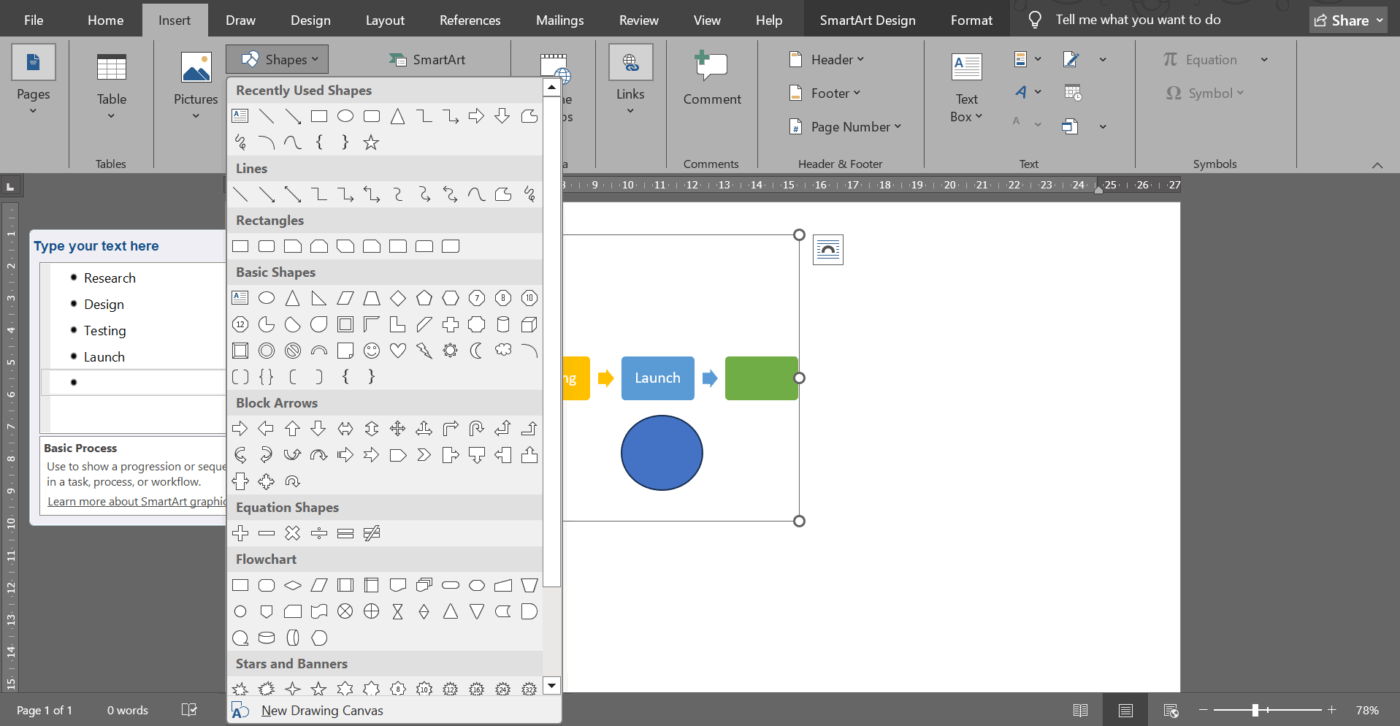Switch to the SmartArt Design tab

(x=866, y=19)
